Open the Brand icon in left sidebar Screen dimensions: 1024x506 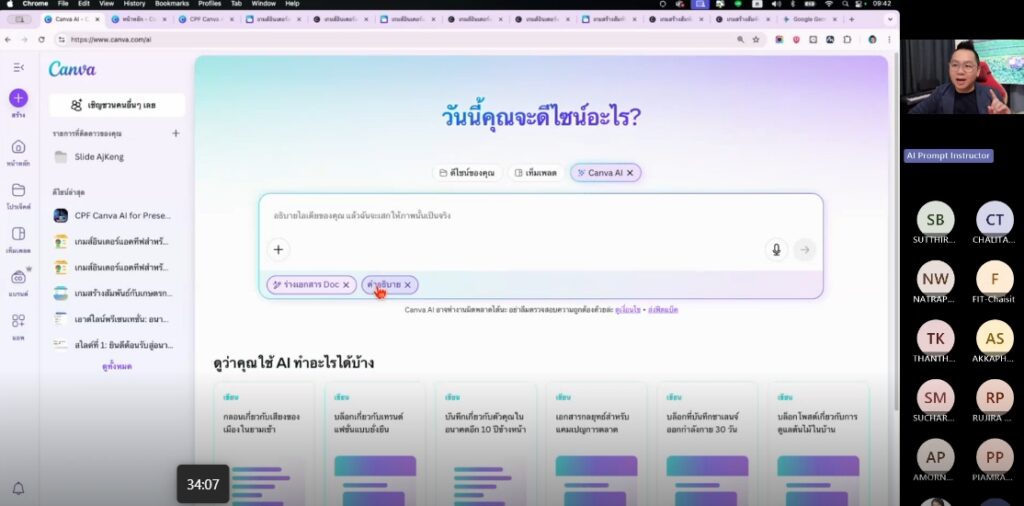[18, 277]
